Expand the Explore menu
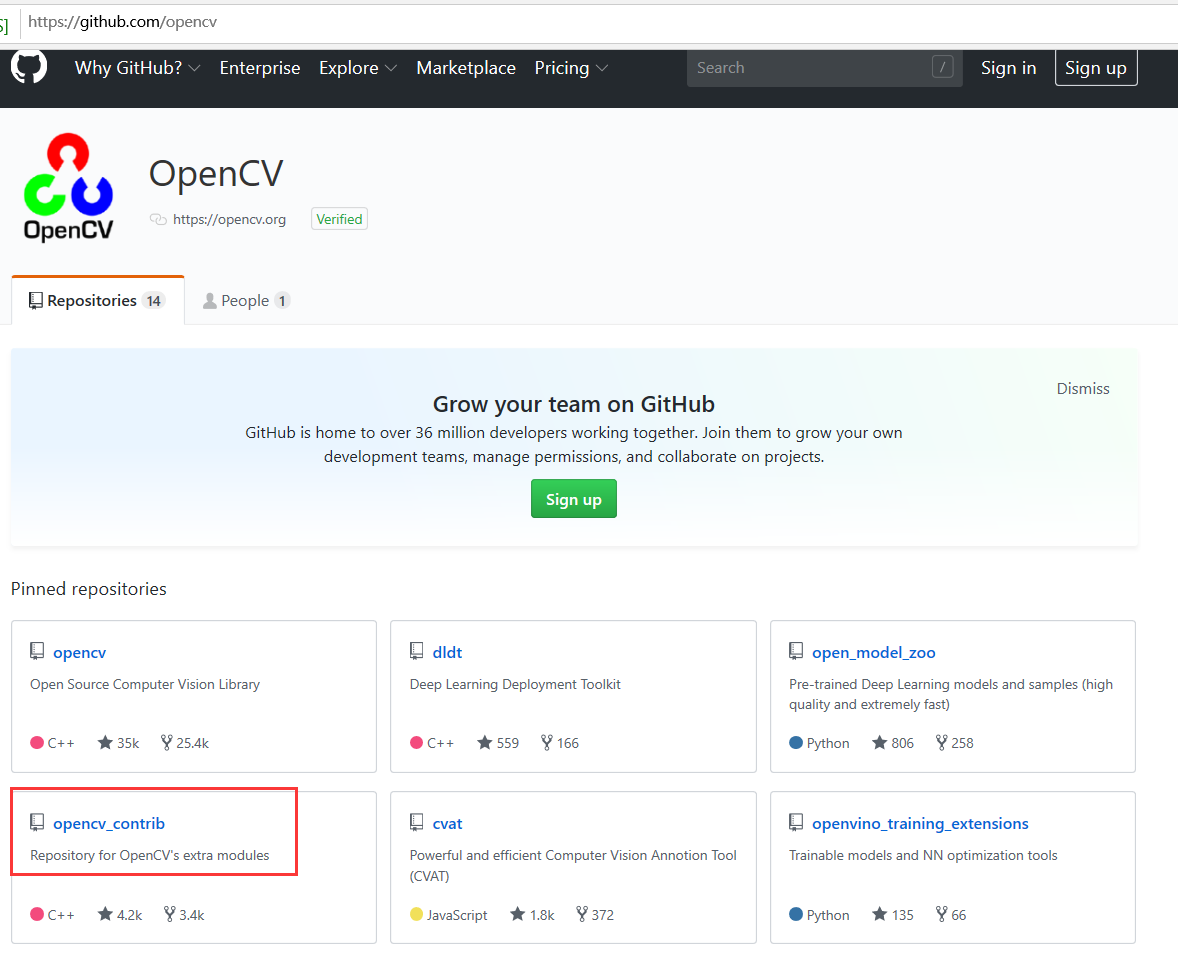 (357, 68)
